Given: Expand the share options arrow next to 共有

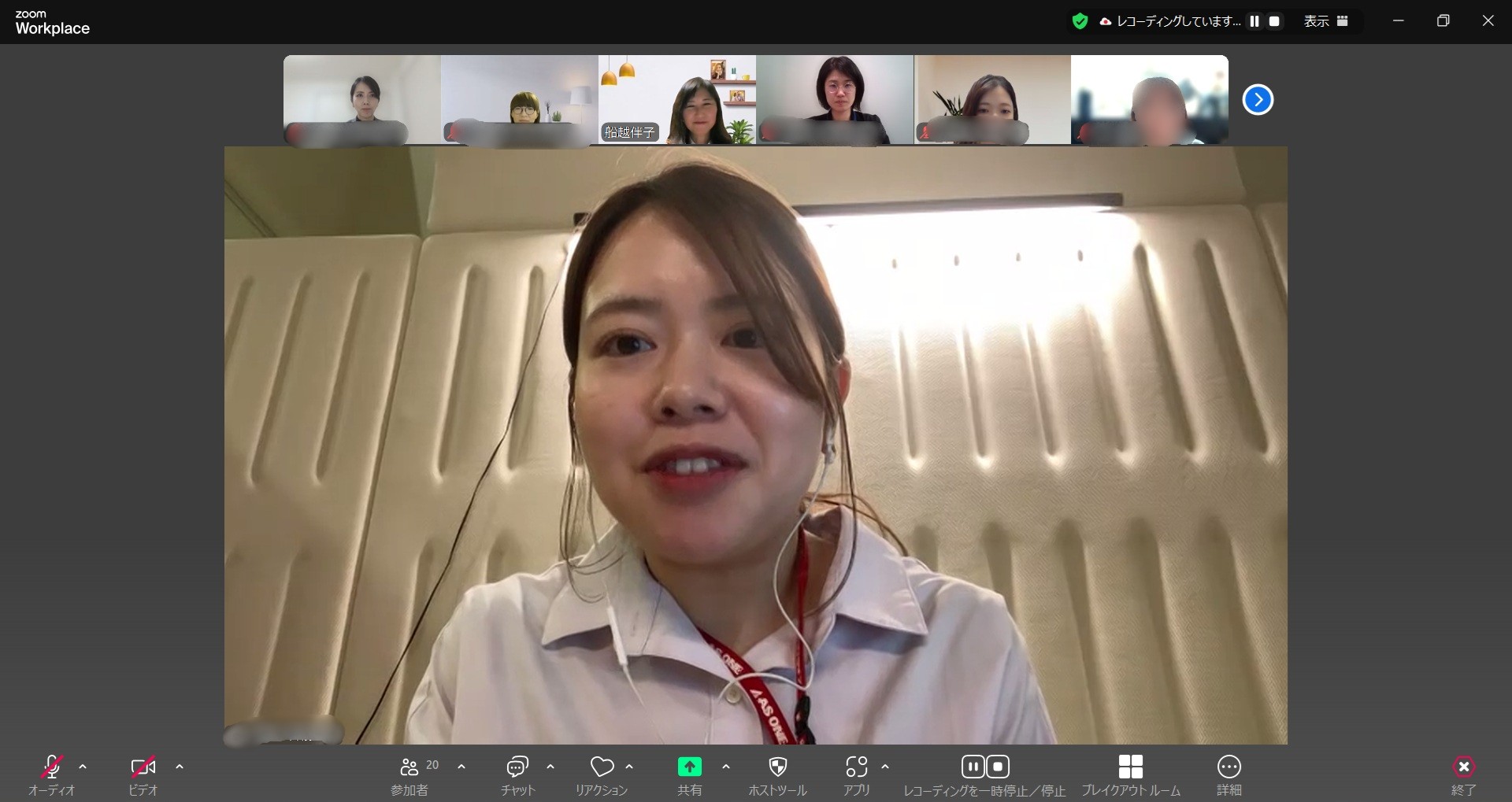Looking at the screenshot, I should 726,767.
